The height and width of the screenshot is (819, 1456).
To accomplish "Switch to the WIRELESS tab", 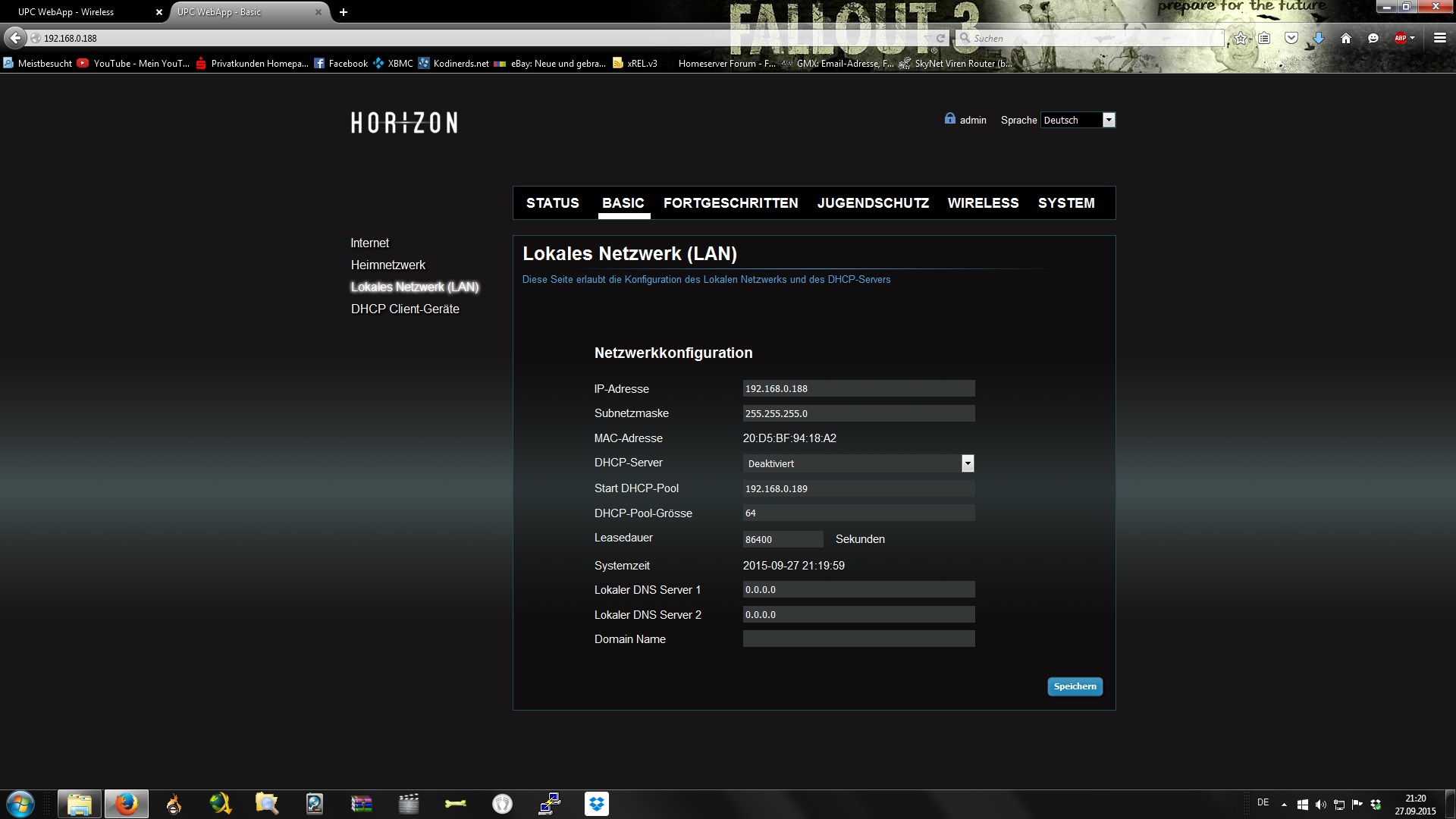I will pyautogui.click(x=983, y=203).
